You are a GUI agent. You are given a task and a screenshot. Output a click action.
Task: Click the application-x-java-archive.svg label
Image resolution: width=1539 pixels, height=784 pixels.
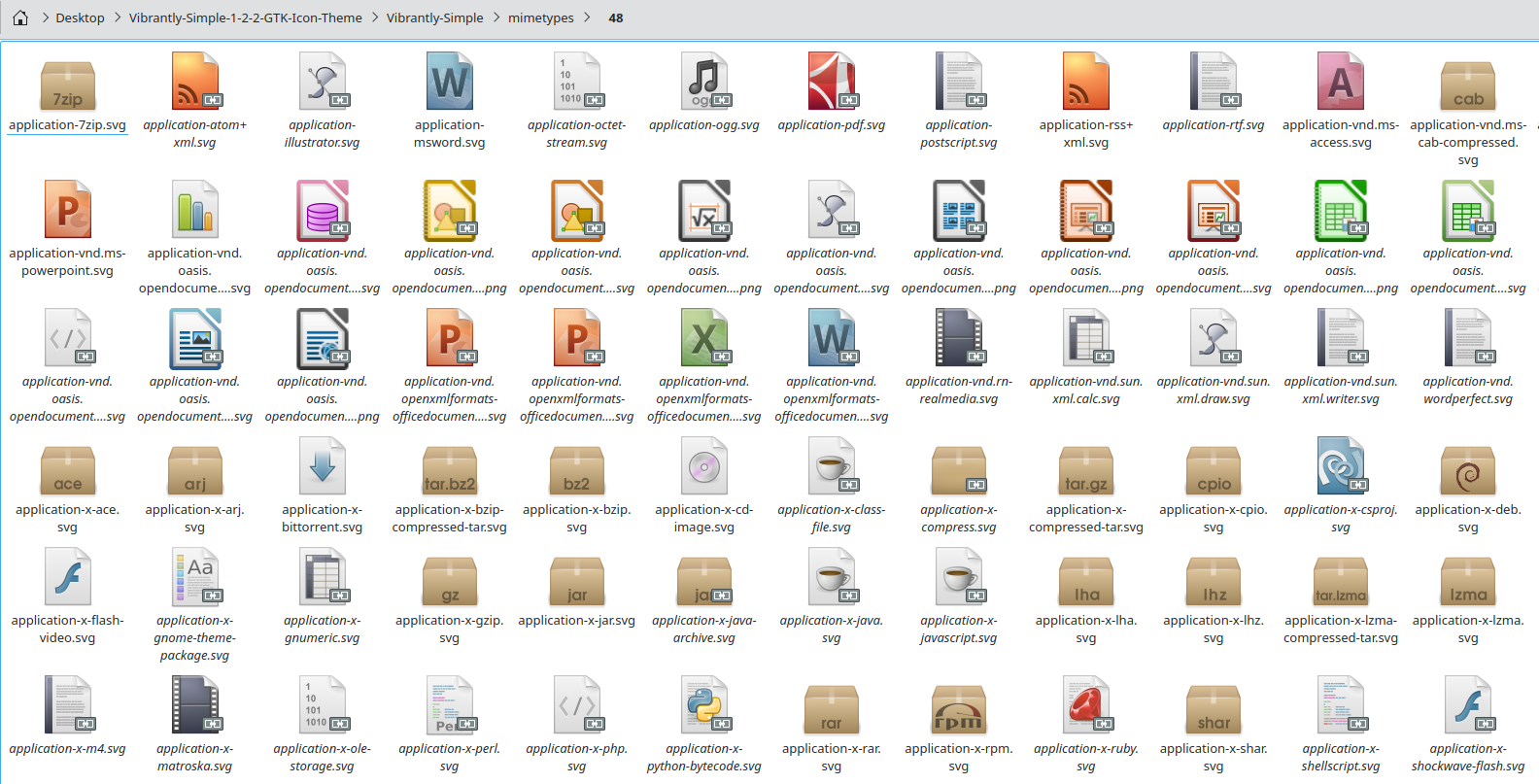coord(703,630)
